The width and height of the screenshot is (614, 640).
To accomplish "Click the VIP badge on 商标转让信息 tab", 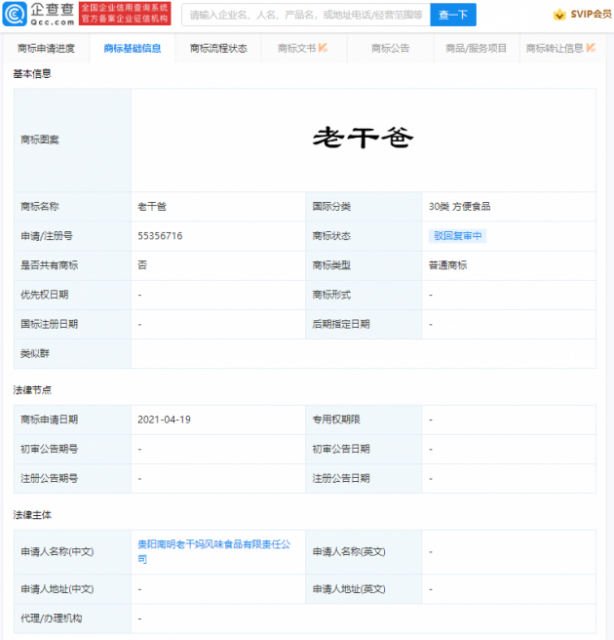I will pyautogui.click(x=591, y=48).
